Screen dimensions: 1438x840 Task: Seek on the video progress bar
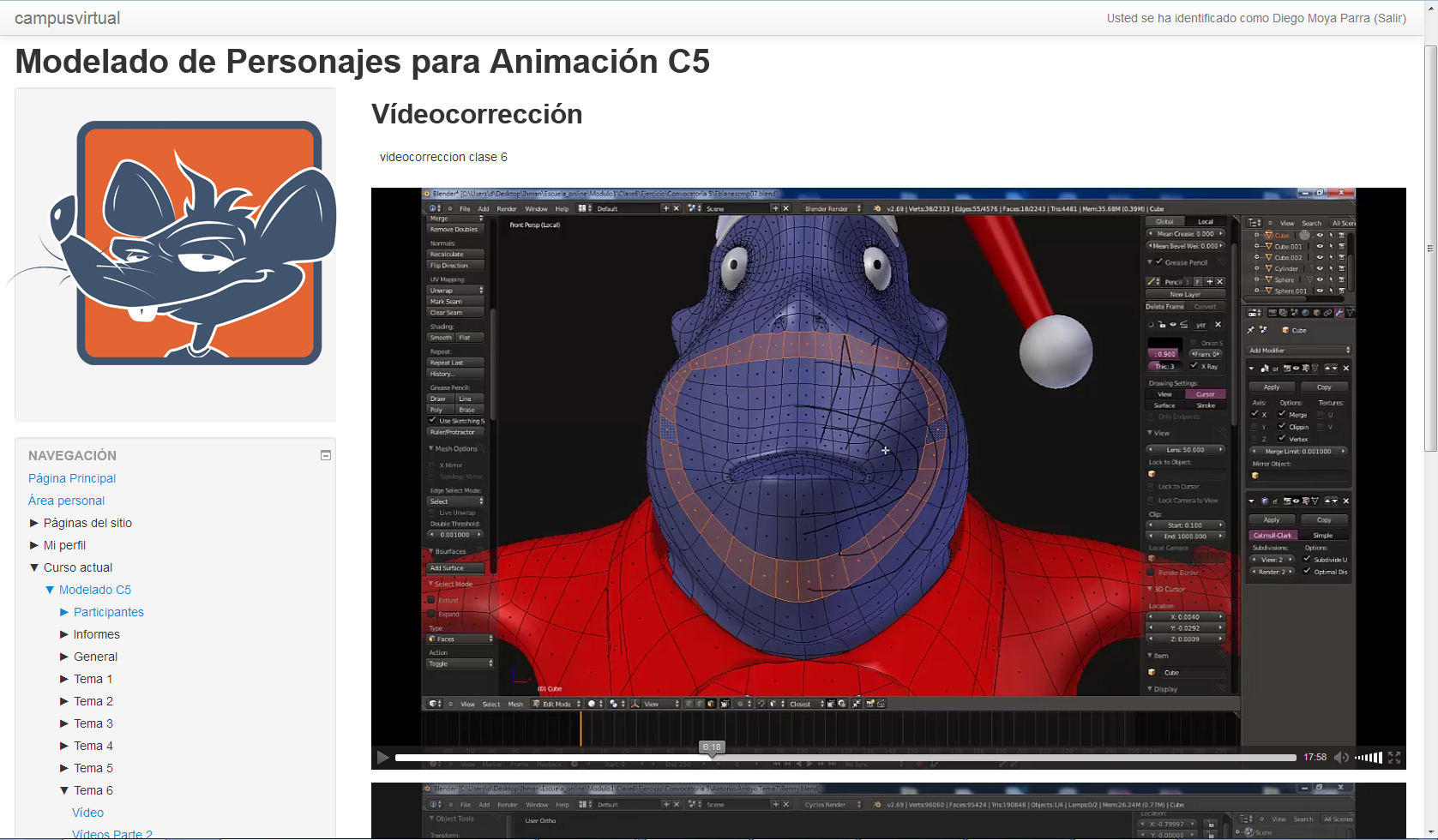(845, 758)
